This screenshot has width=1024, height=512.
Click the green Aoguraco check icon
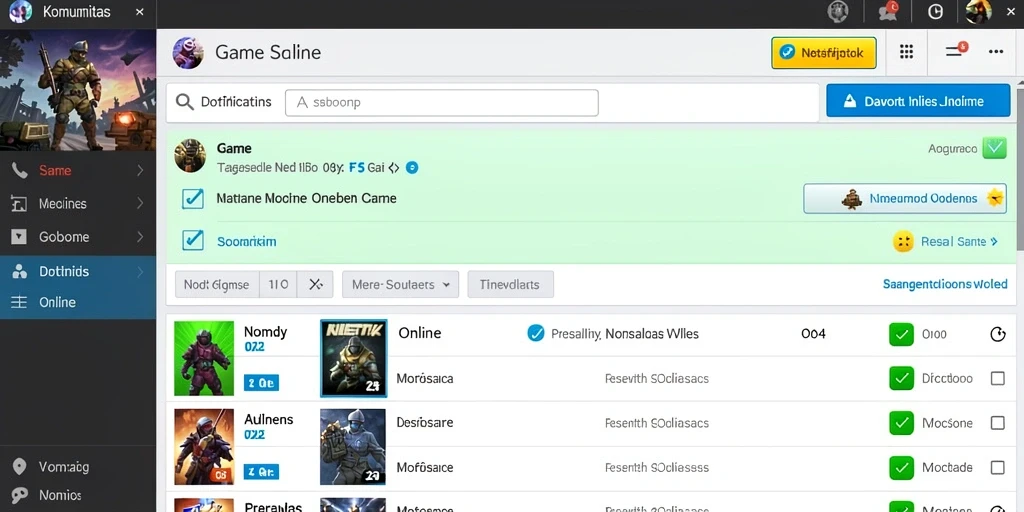pyautogui.click(x=994, y=148)
